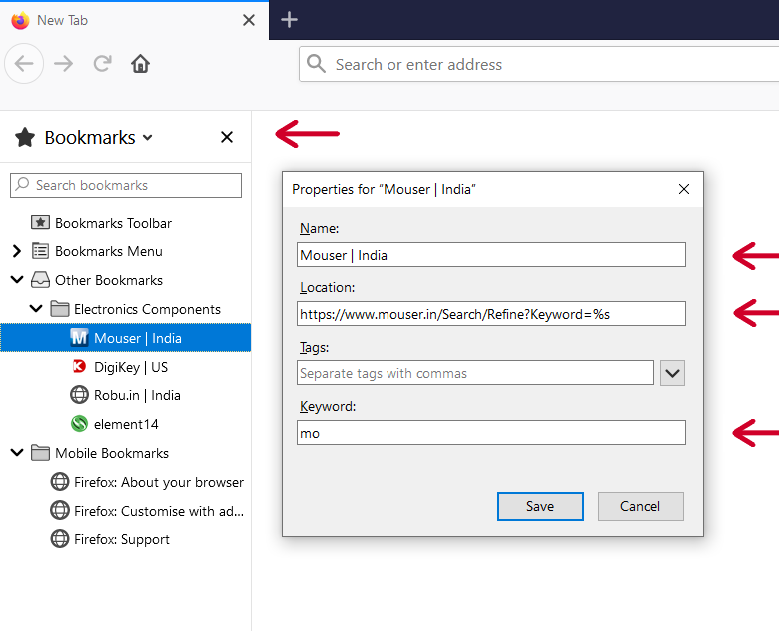Select Bookmarks Menu label
This screenshot has height=631, width=779.
point(109,251)
